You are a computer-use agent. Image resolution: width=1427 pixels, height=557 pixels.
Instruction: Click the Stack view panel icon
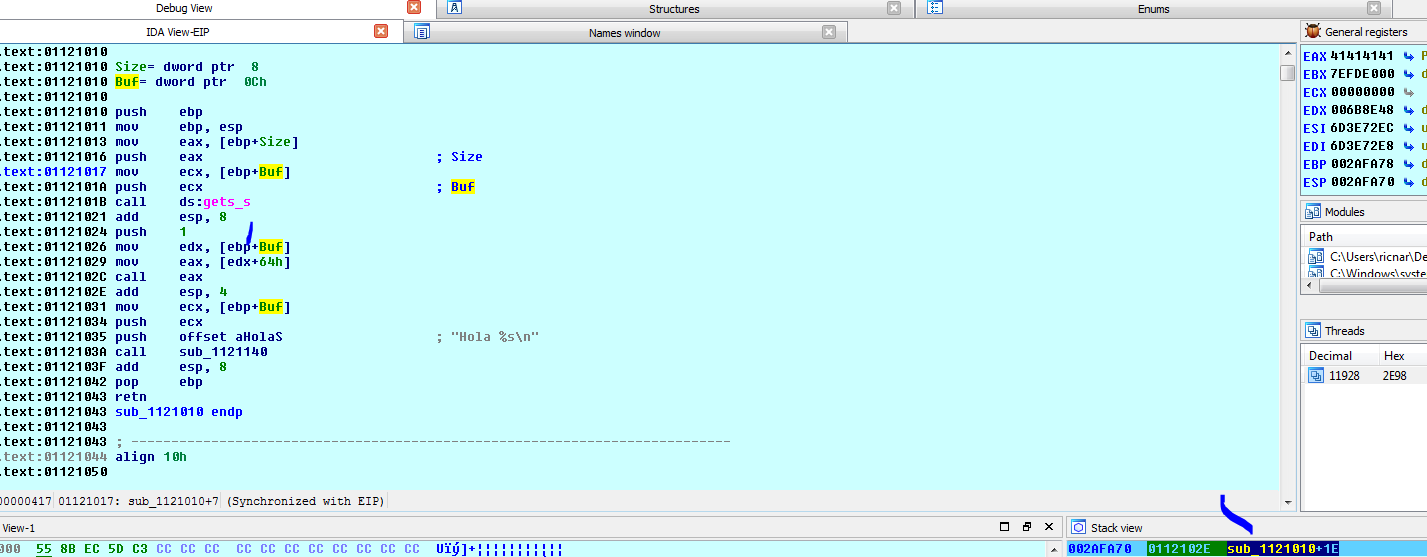tap(1079, 528)
